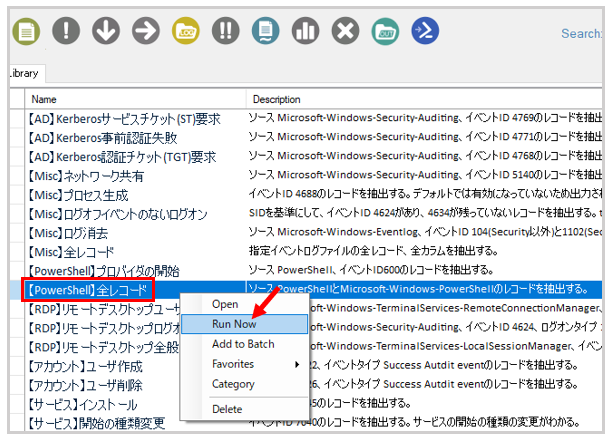Click description mentioning イベントID600

371,270
